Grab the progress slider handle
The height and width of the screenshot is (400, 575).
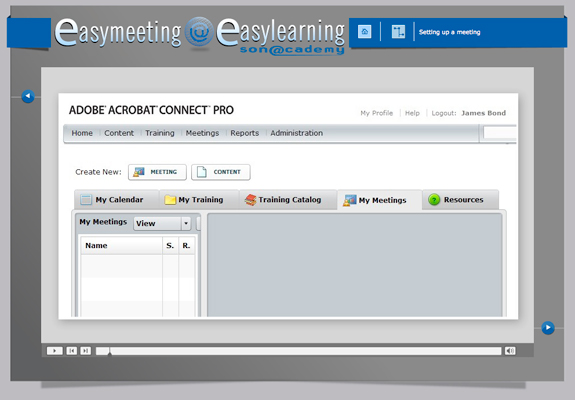click(110, 351)
